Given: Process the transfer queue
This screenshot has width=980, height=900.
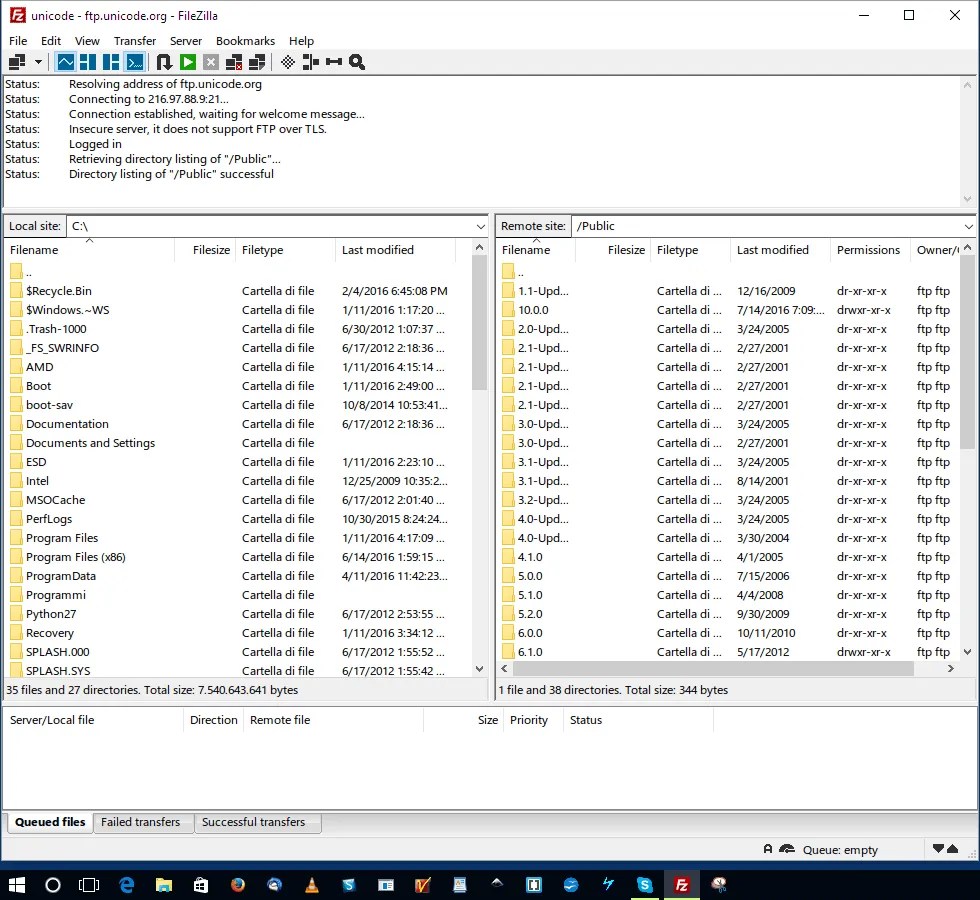Looking at the screenshot, I should tap(187, 62).
